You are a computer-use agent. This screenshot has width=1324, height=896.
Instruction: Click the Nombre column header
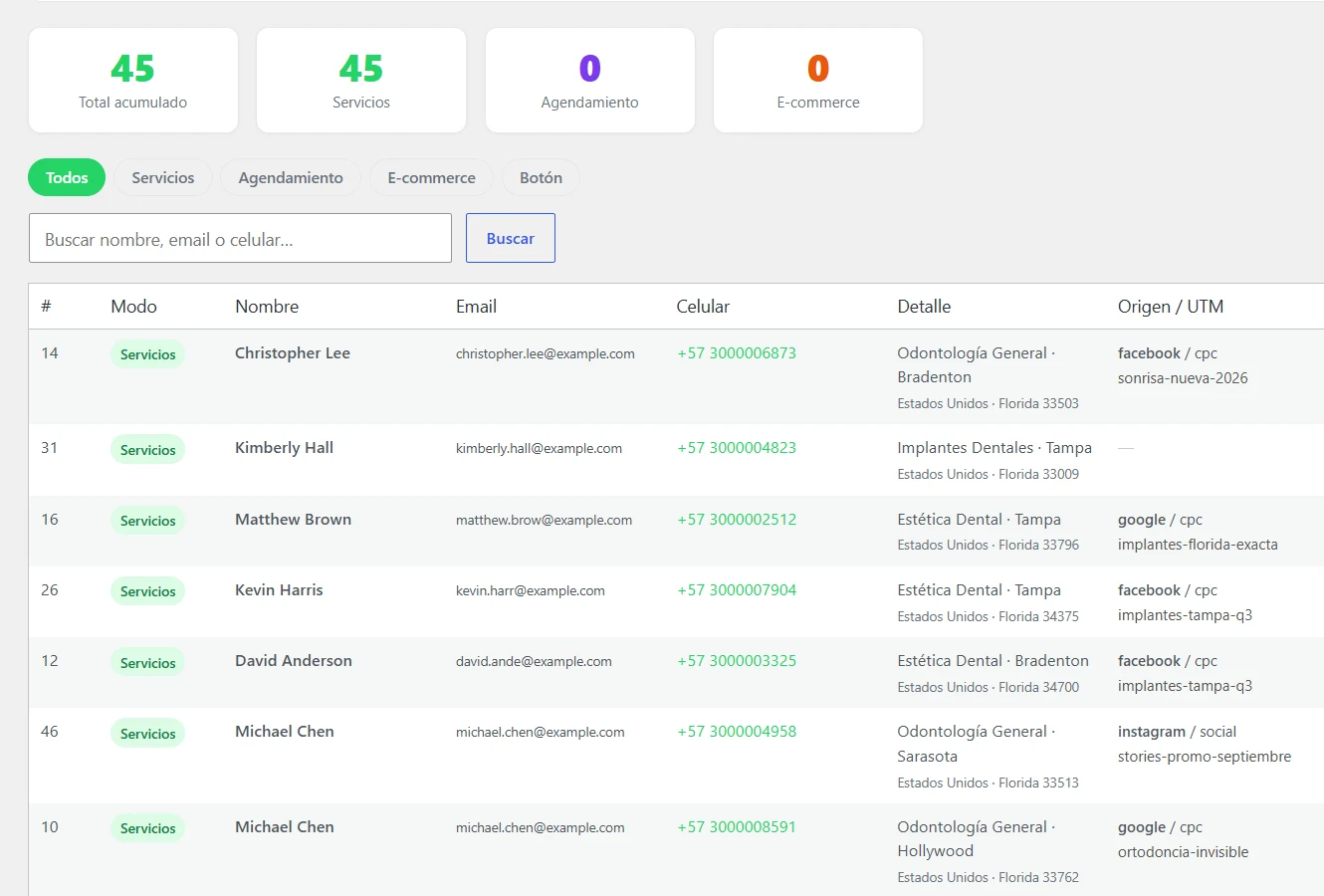pos(267,307)
